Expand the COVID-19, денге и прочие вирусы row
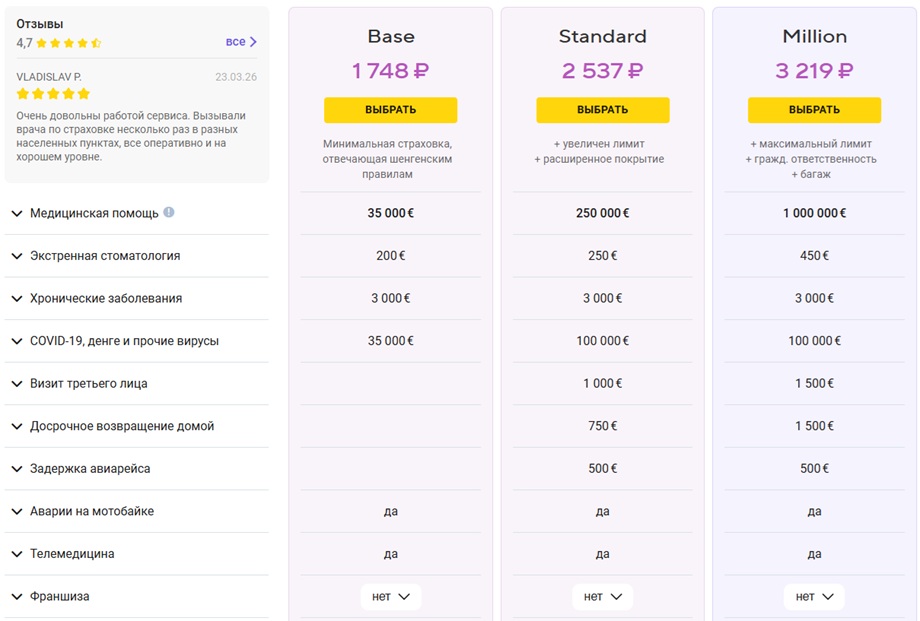This screenshot has height=621, width=920. [137, 341]
